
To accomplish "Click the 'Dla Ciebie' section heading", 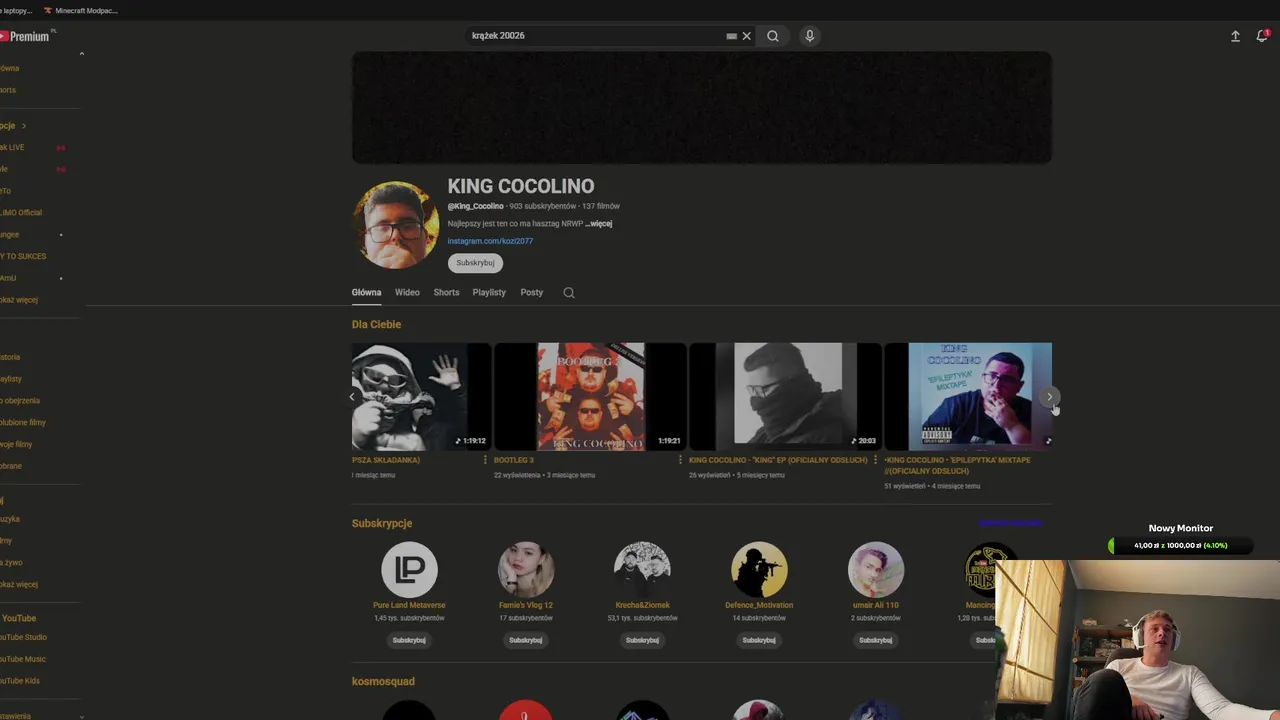I will tap(376, 324).
